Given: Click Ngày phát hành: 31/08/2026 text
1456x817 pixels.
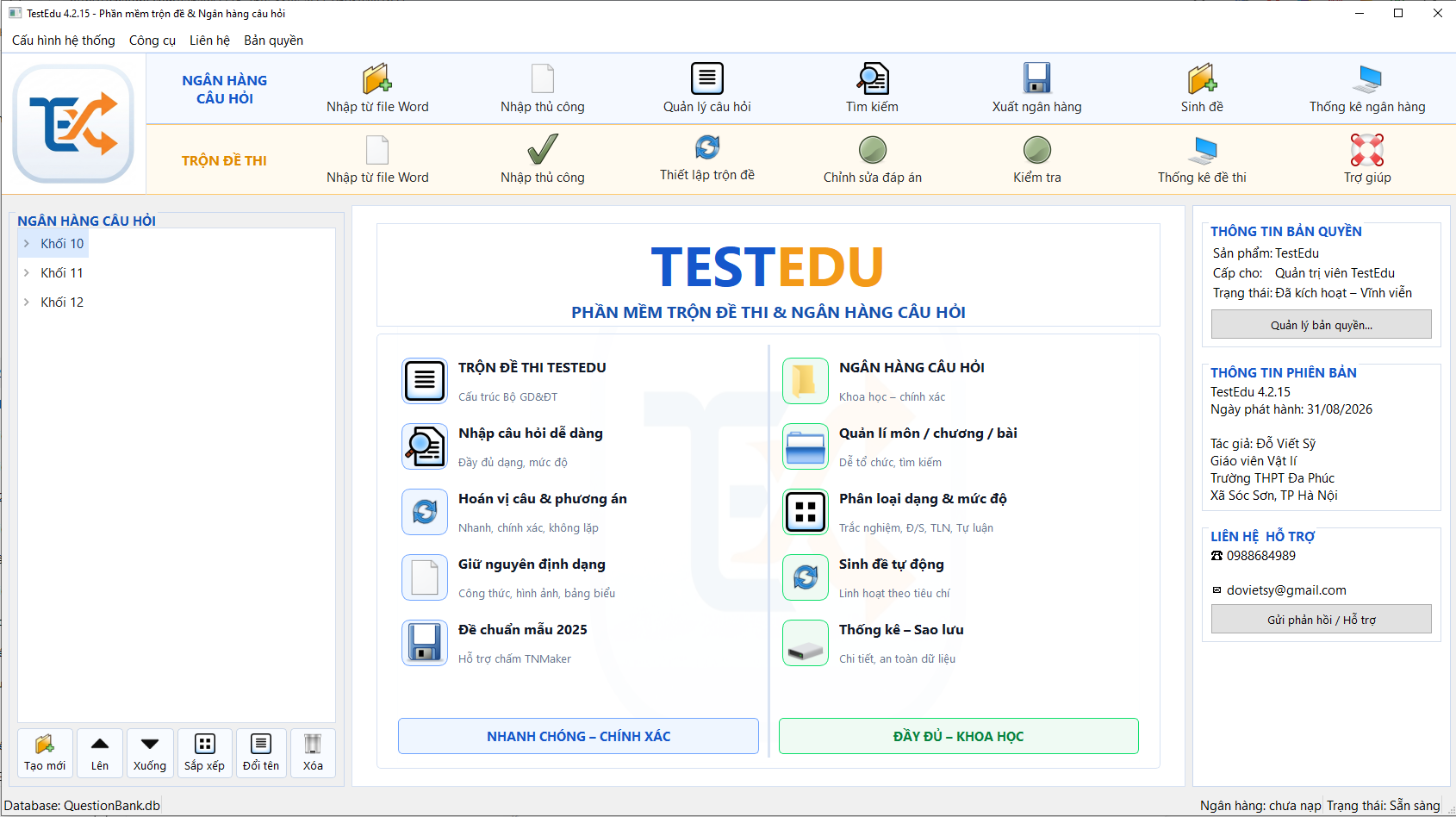Looking at the screenshot, I should pos(1291,409).
